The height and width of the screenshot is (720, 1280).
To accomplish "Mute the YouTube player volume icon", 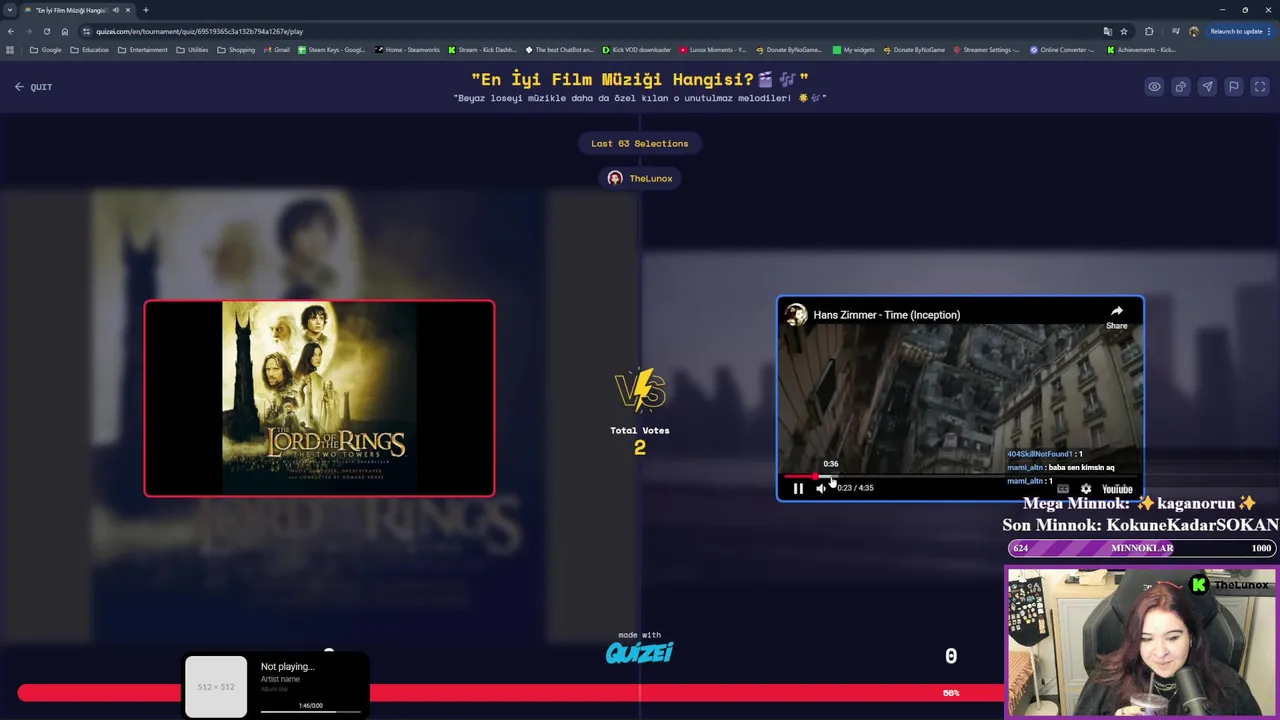I will click(x=821, y=488).
